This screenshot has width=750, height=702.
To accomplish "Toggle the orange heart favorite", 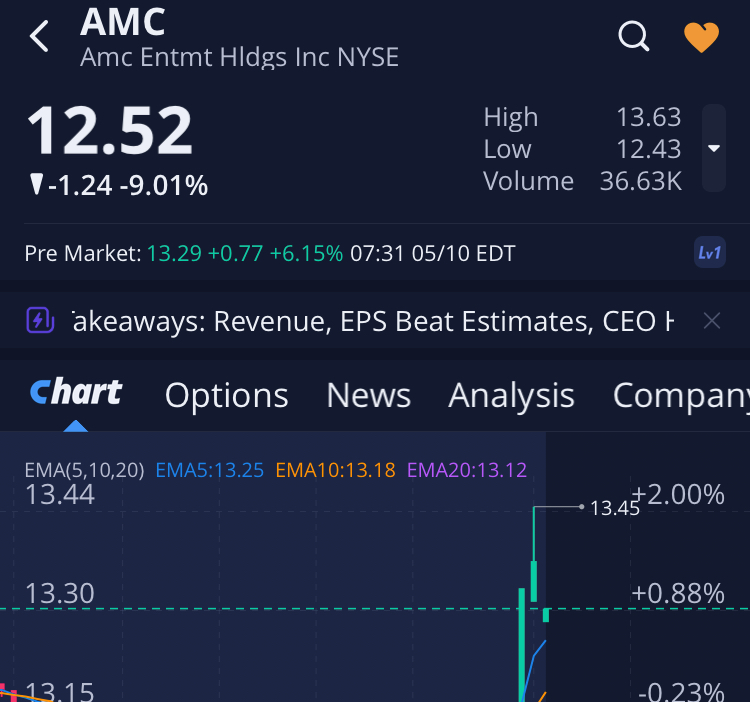I will click(701, 37).
